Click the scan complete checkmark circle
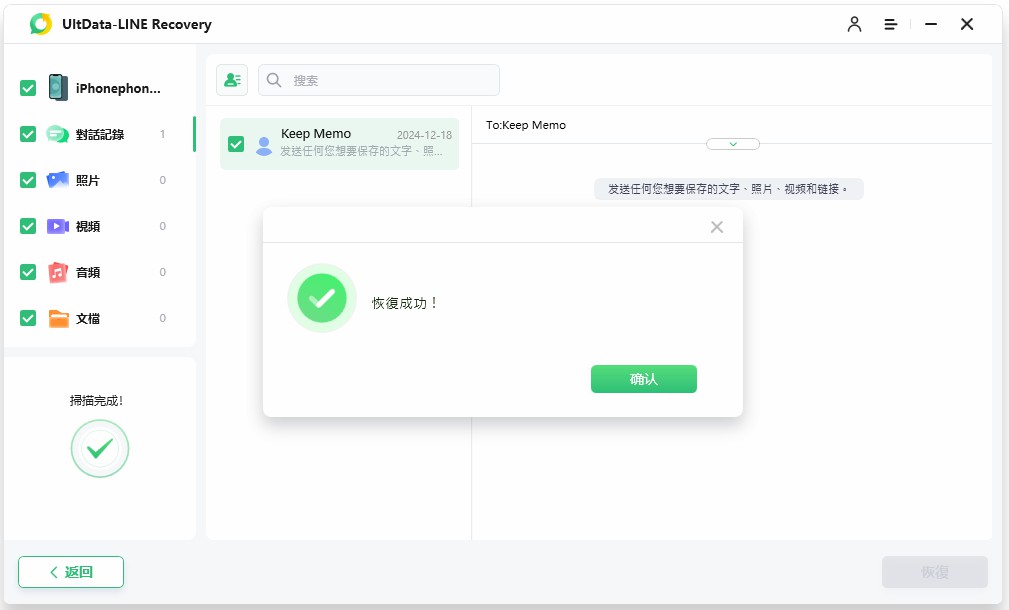 pos(100,448)
